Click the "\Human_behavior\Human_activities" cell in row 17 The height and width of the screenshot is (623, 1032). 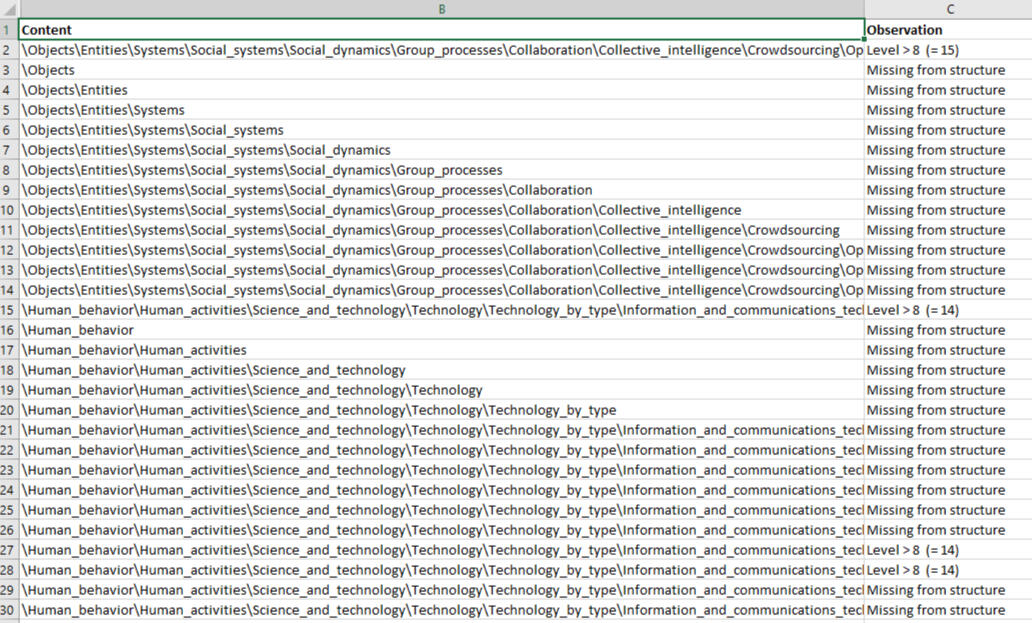click(x=441, y=350)
